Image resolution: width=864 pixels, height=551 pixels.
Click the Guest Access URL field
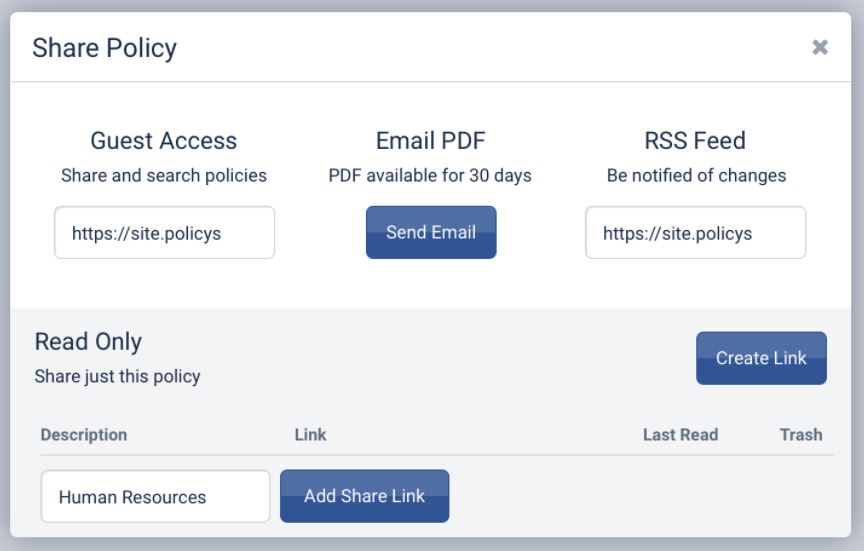pos(164,233)
